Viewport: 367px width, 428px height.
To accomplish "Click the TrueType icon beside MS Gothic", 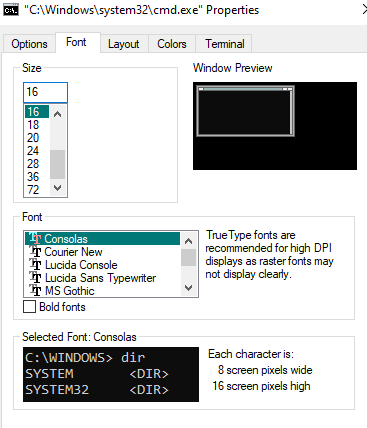I will 35,291.
